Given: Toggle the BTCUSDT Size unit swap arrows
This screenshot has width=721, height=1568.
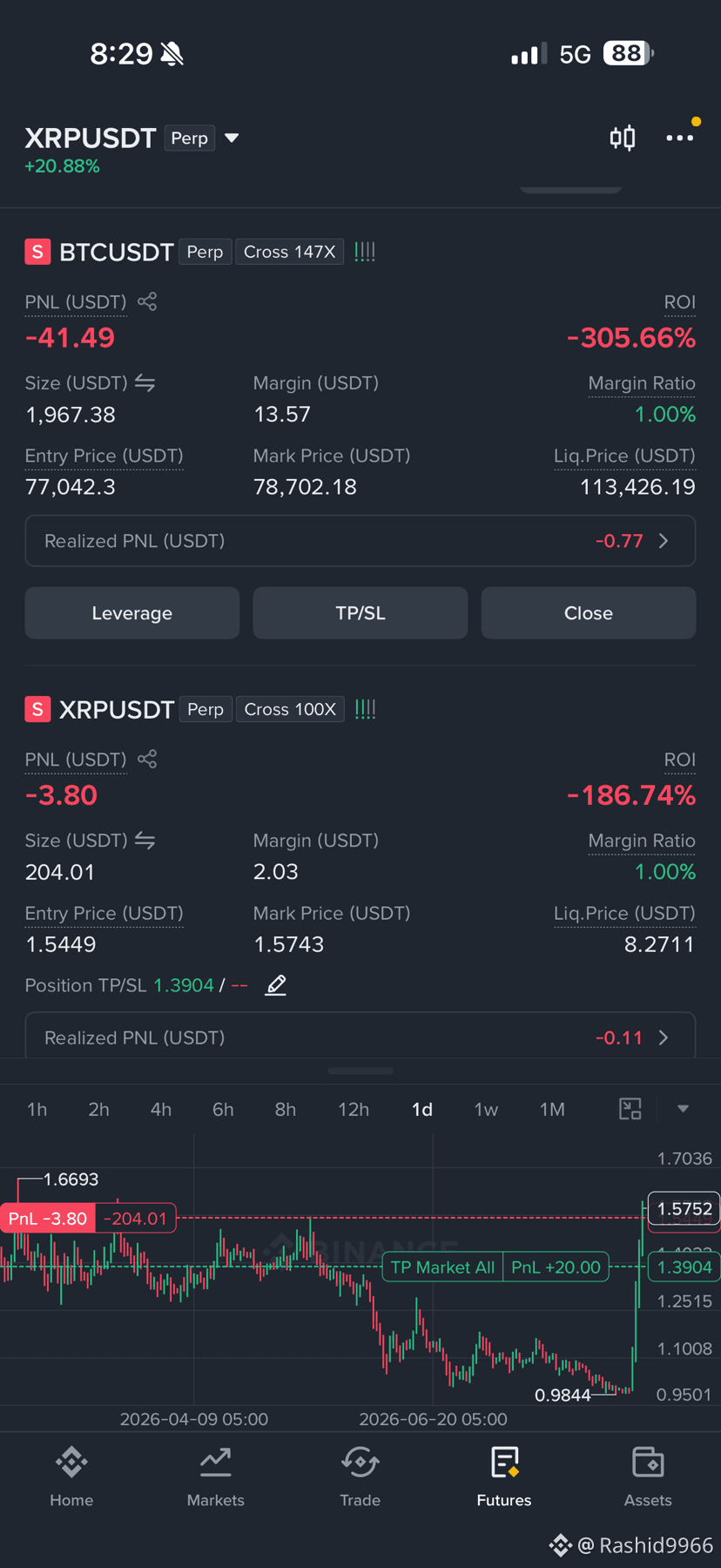Looking at the screenshot, I should [145, 383].
